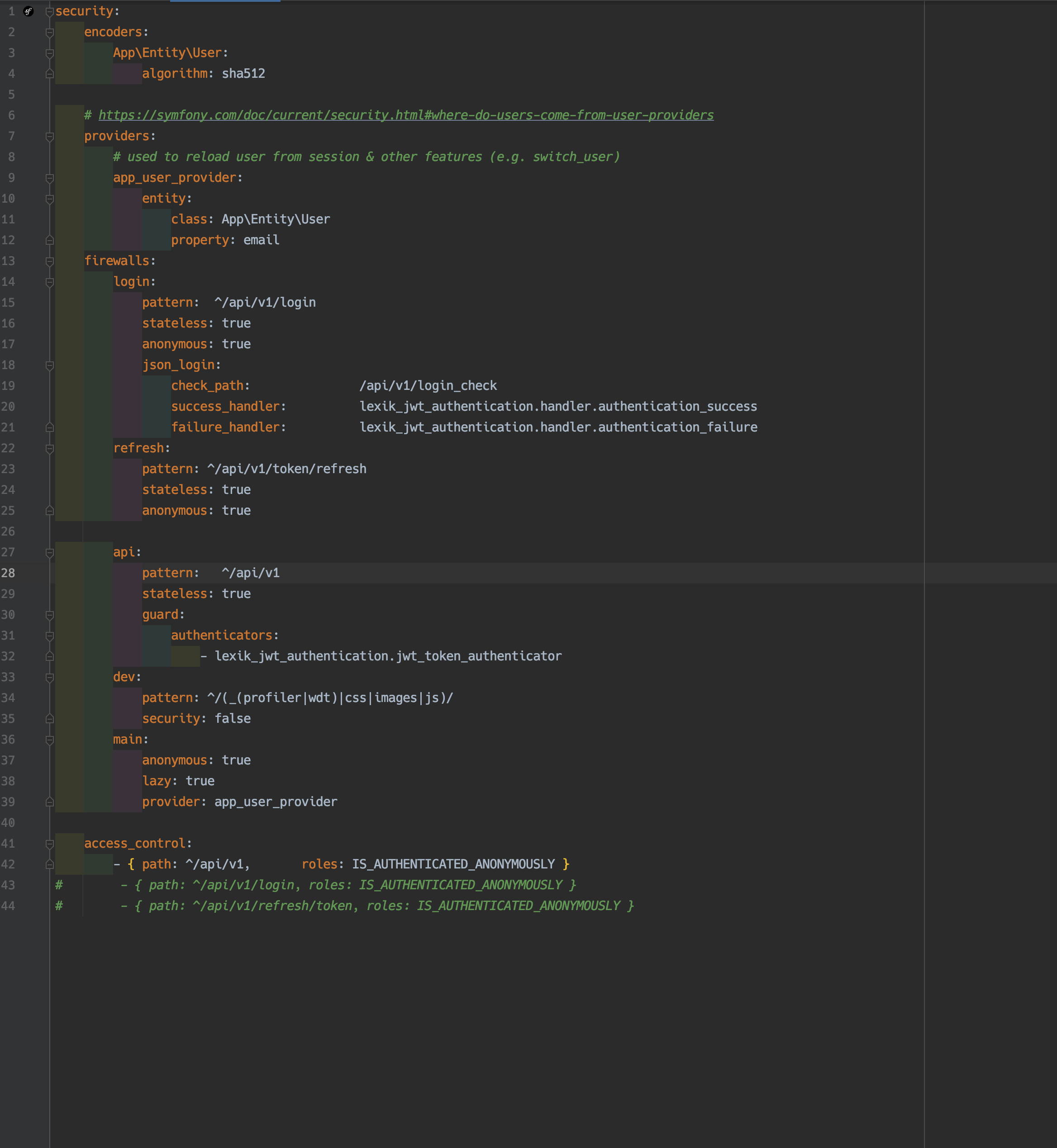Click the 'stateless' key on line 16
This screenshot has width=1057, height=1148.
click(175, 323)
